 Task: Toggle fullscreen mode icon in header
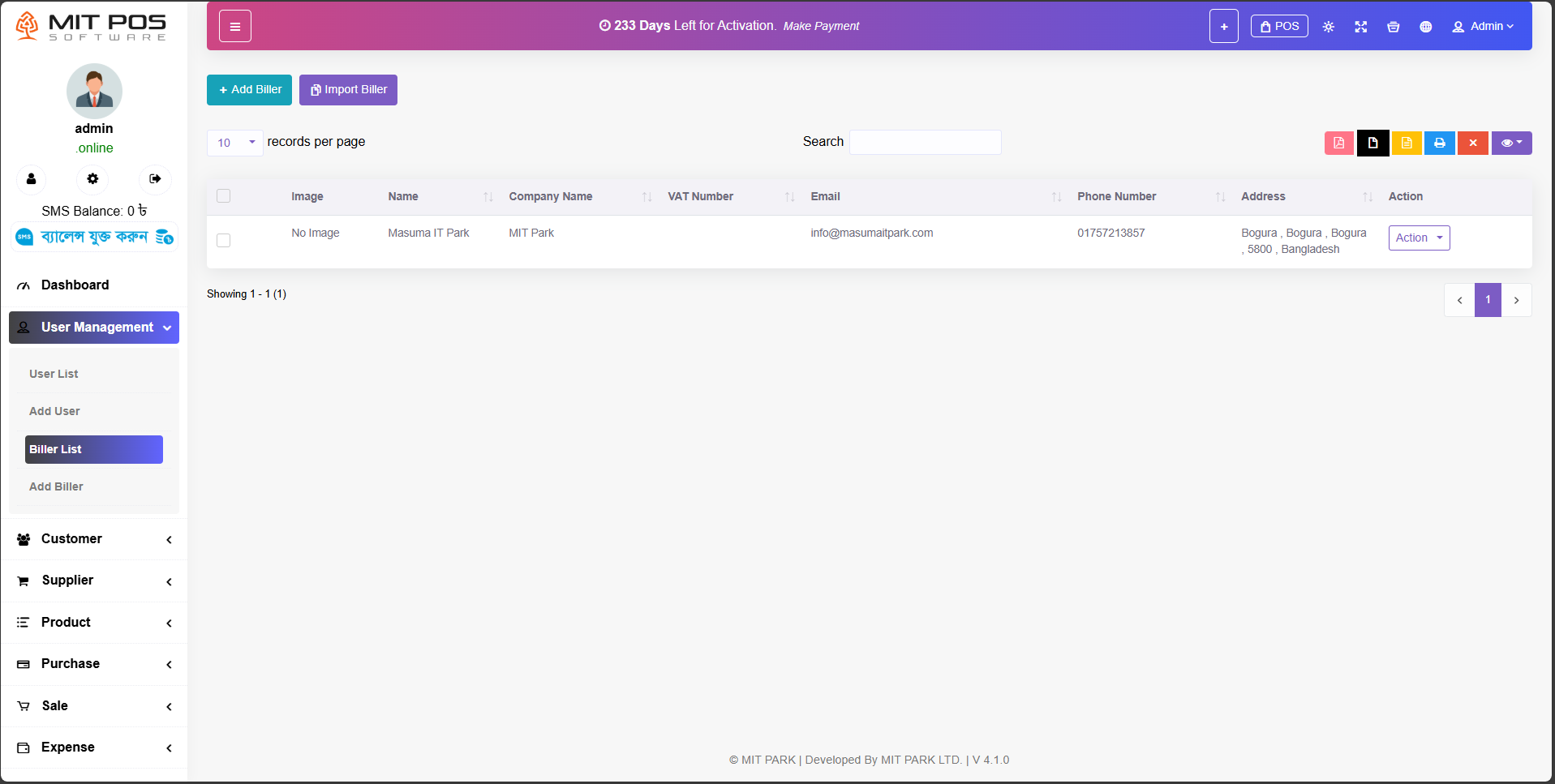tap(1360, 27)
